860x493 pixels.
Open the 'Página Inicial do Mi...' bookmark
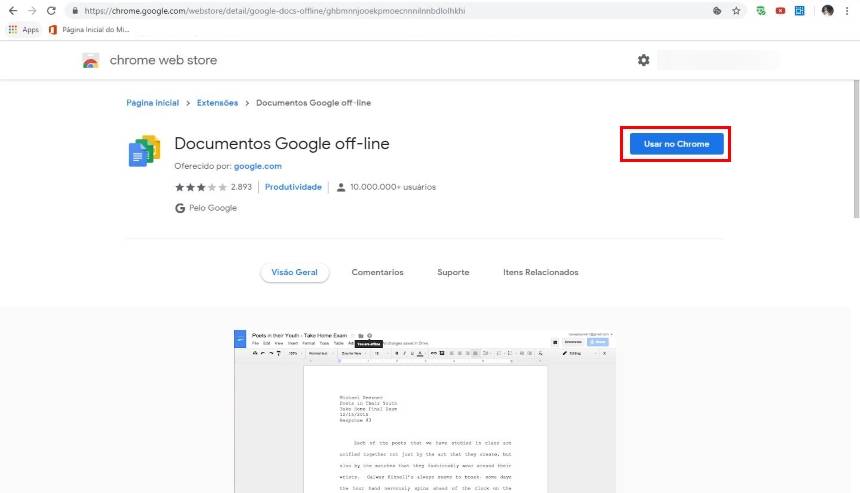point(89,30)
